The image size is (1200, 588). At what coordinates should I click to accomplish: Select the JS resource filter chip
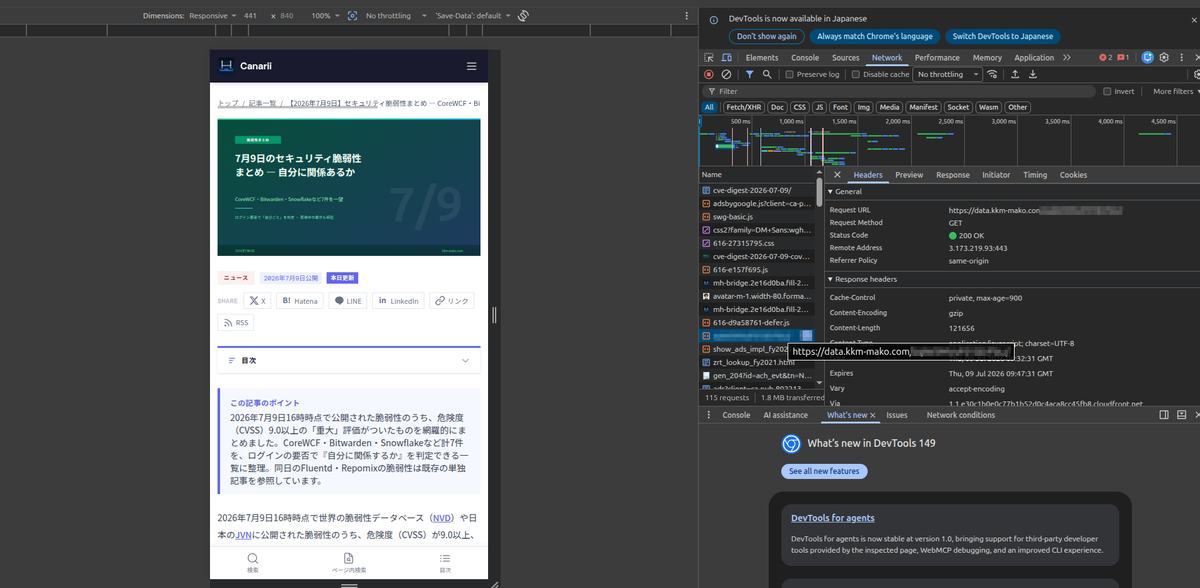click(x=819, y=107)
